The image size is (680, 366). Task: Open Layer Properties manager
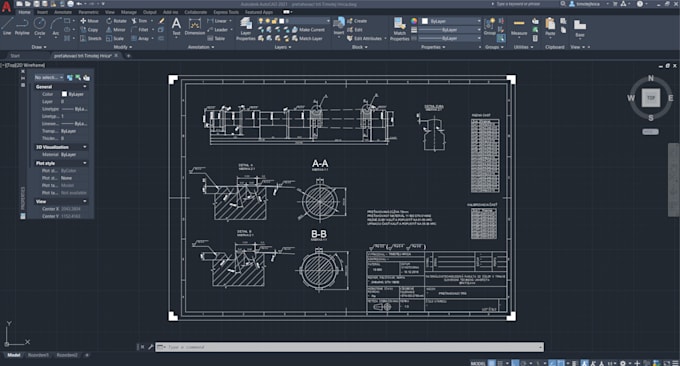[246, 29]
